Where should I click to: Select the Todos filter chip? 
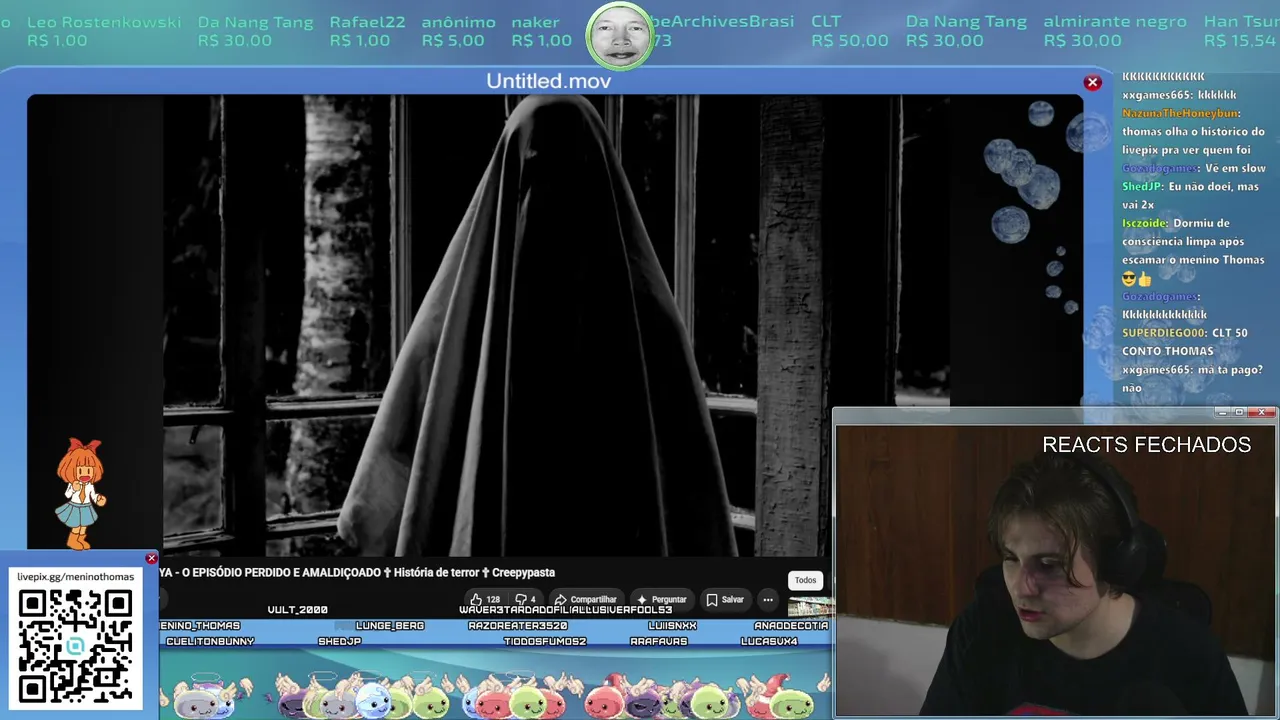click(x=806, y=580)
